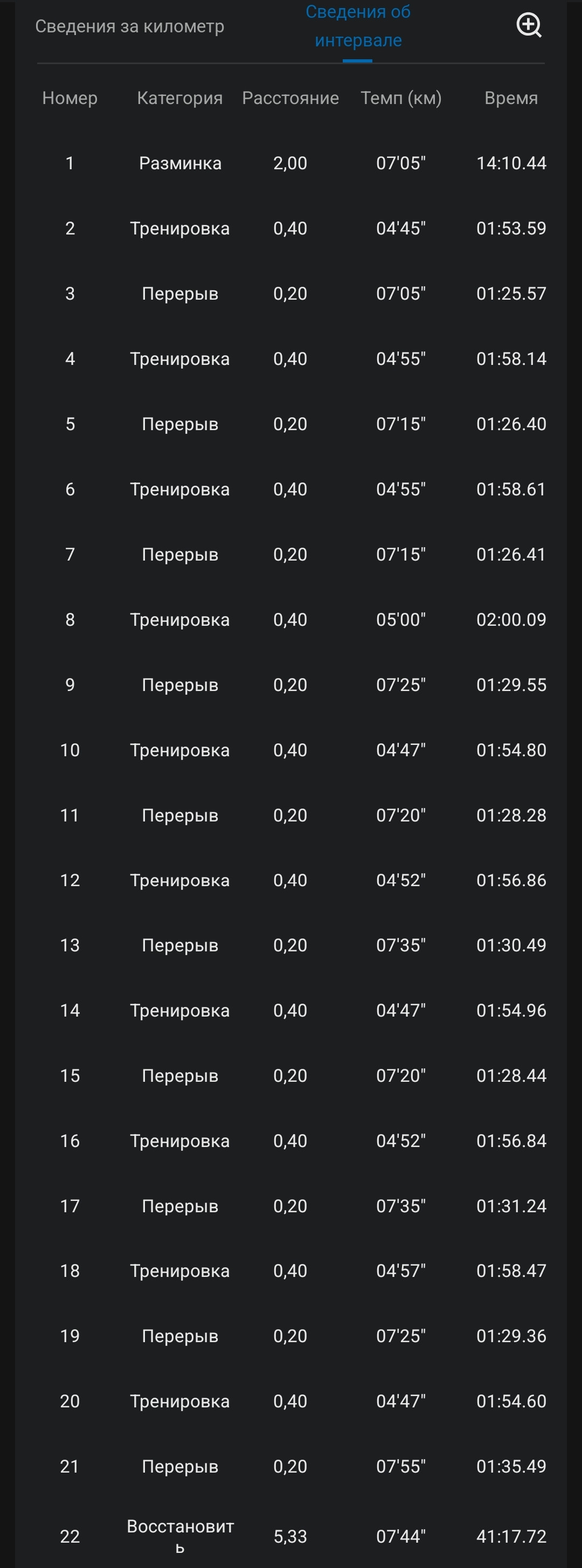
Task: Tap the 04'45" pace cell
Action: [400, 228]
